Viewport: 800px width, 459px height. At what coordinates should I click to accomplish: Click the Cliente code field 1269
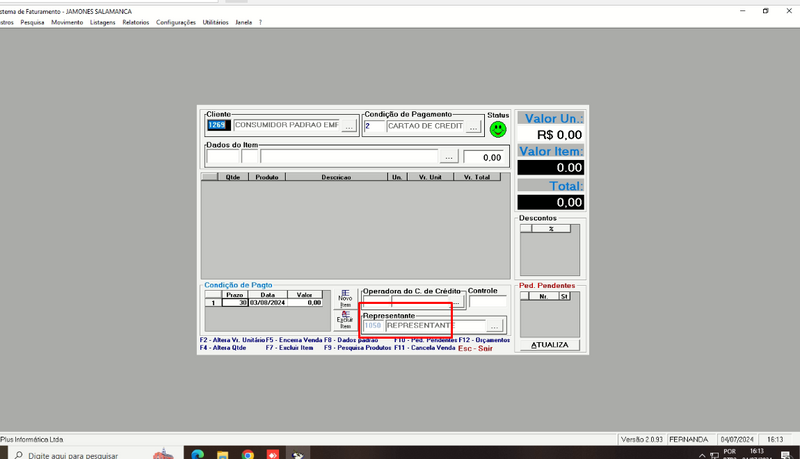point(219,125)
